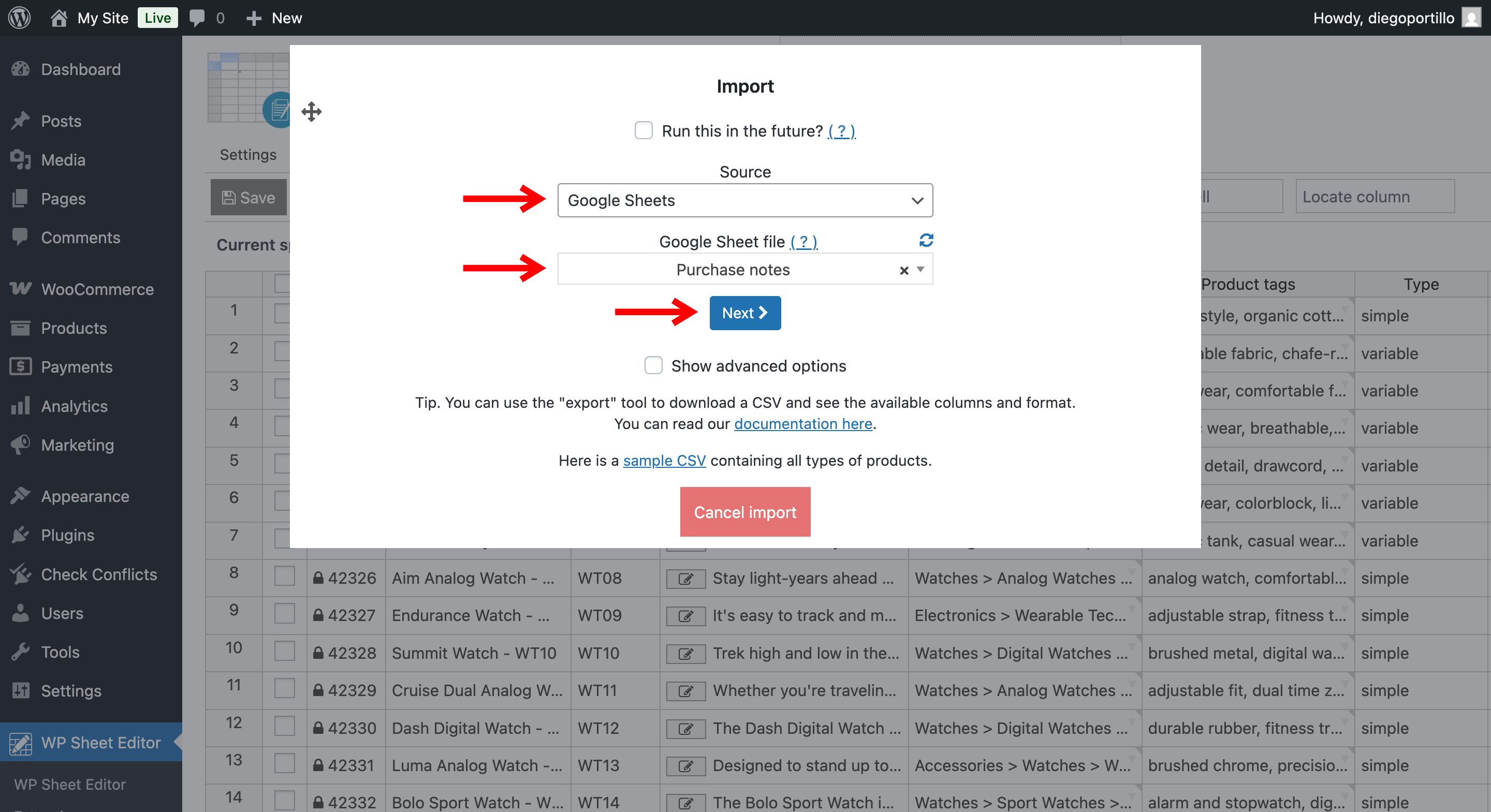
Task: Click the Next button
Action: [x=745, y=313]
